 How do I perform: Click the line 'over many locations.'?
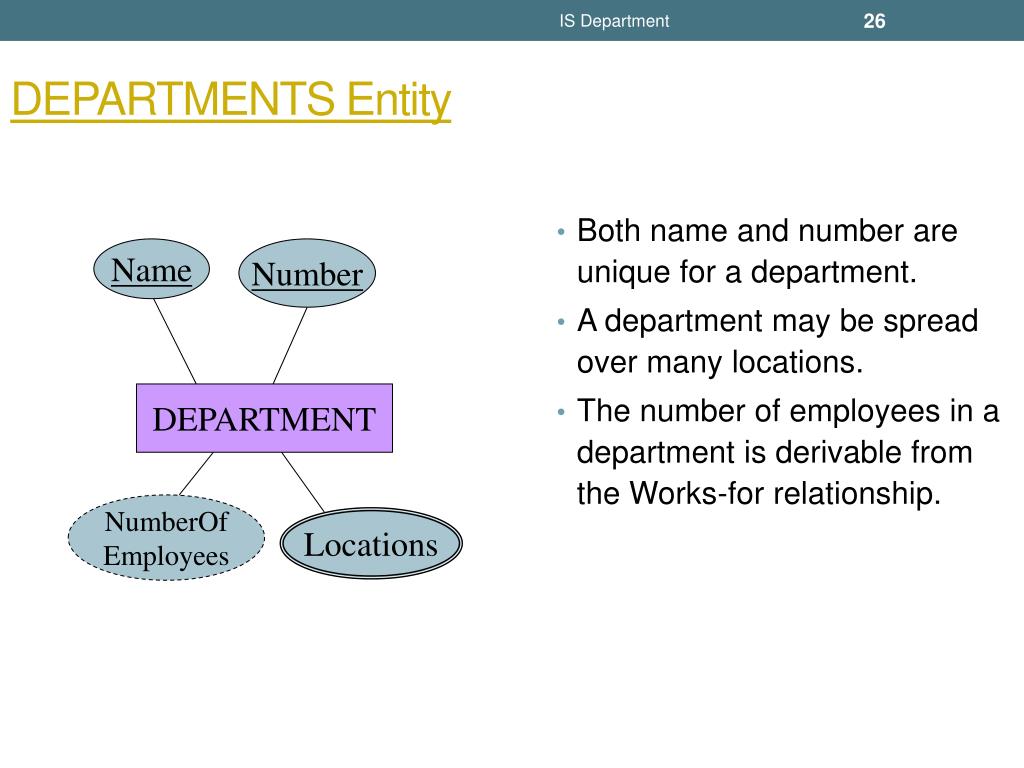pos(720,362)
